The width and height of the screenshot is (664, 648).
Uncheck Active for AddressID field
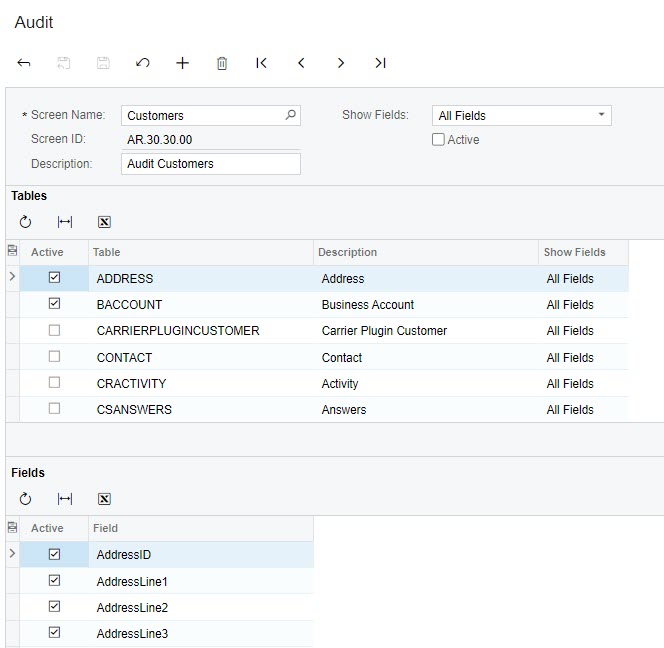[54, 554]
